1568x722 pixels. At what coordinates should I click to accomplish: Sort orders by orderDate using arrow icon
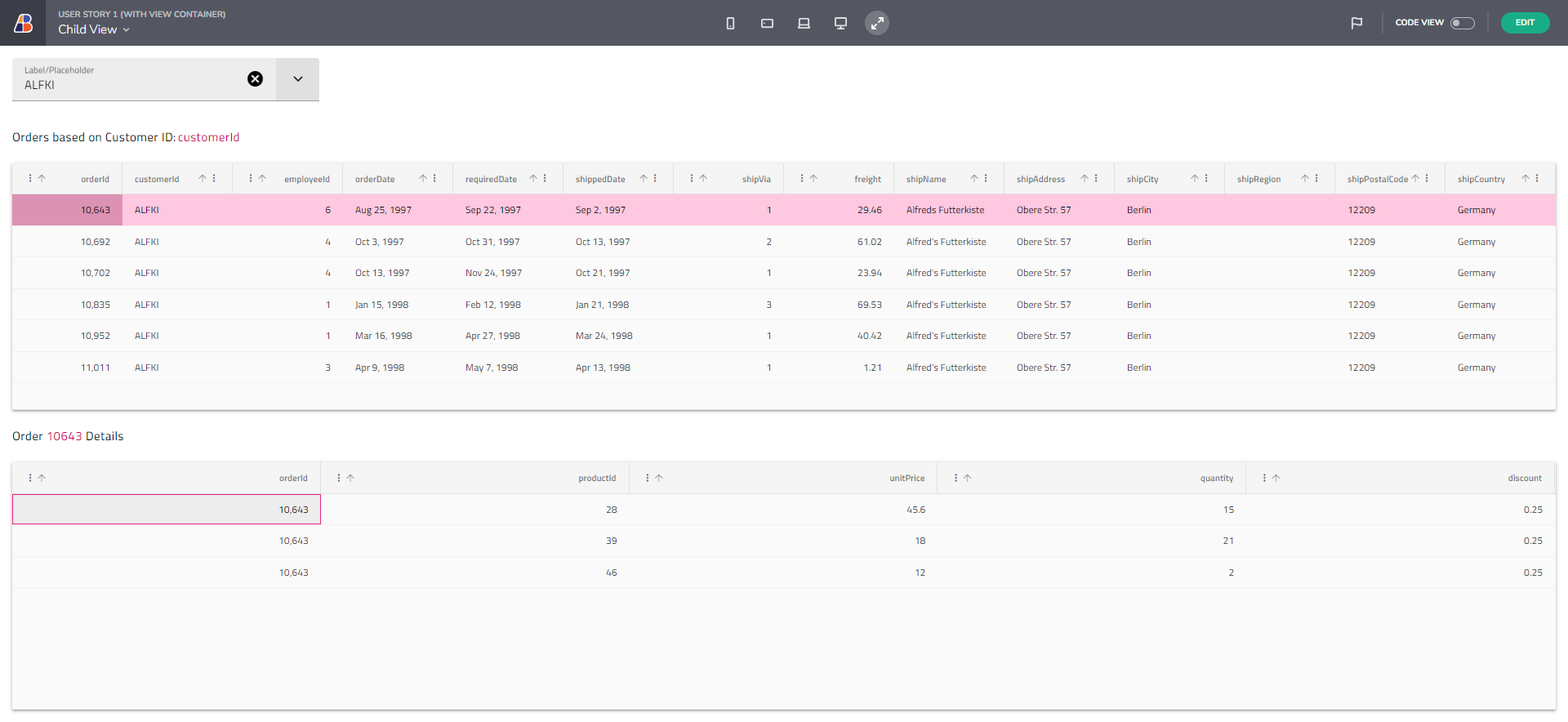point(423,179)
